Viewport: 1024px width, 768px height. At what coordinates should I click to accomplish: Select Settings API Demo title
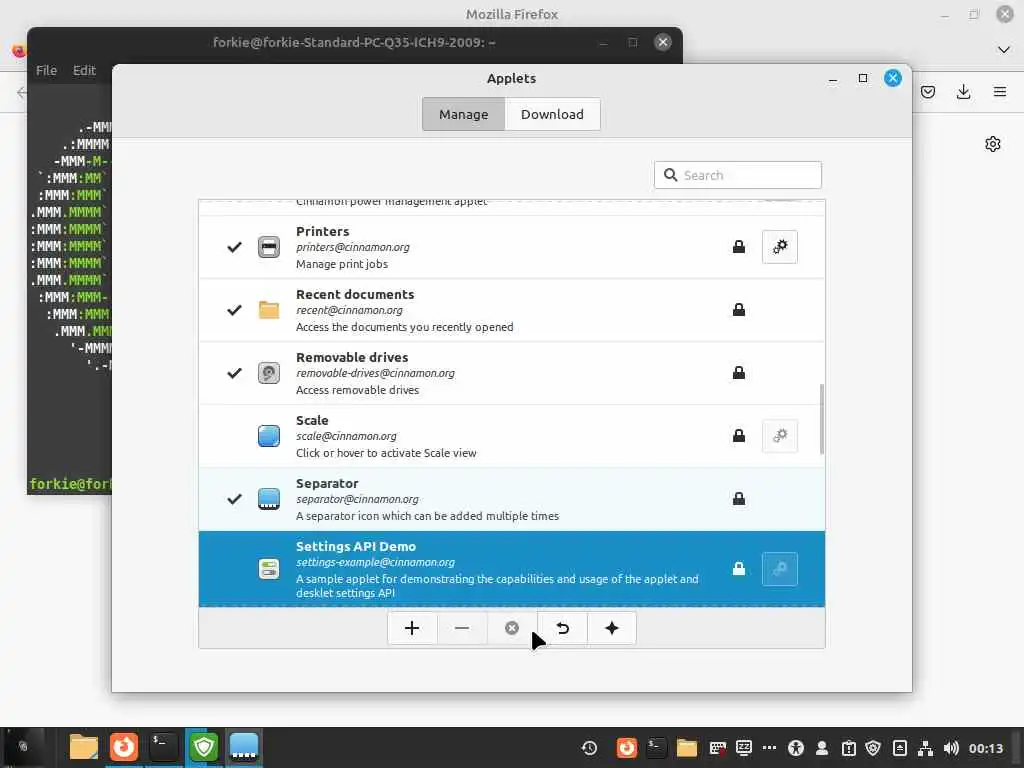pos(356,547)
